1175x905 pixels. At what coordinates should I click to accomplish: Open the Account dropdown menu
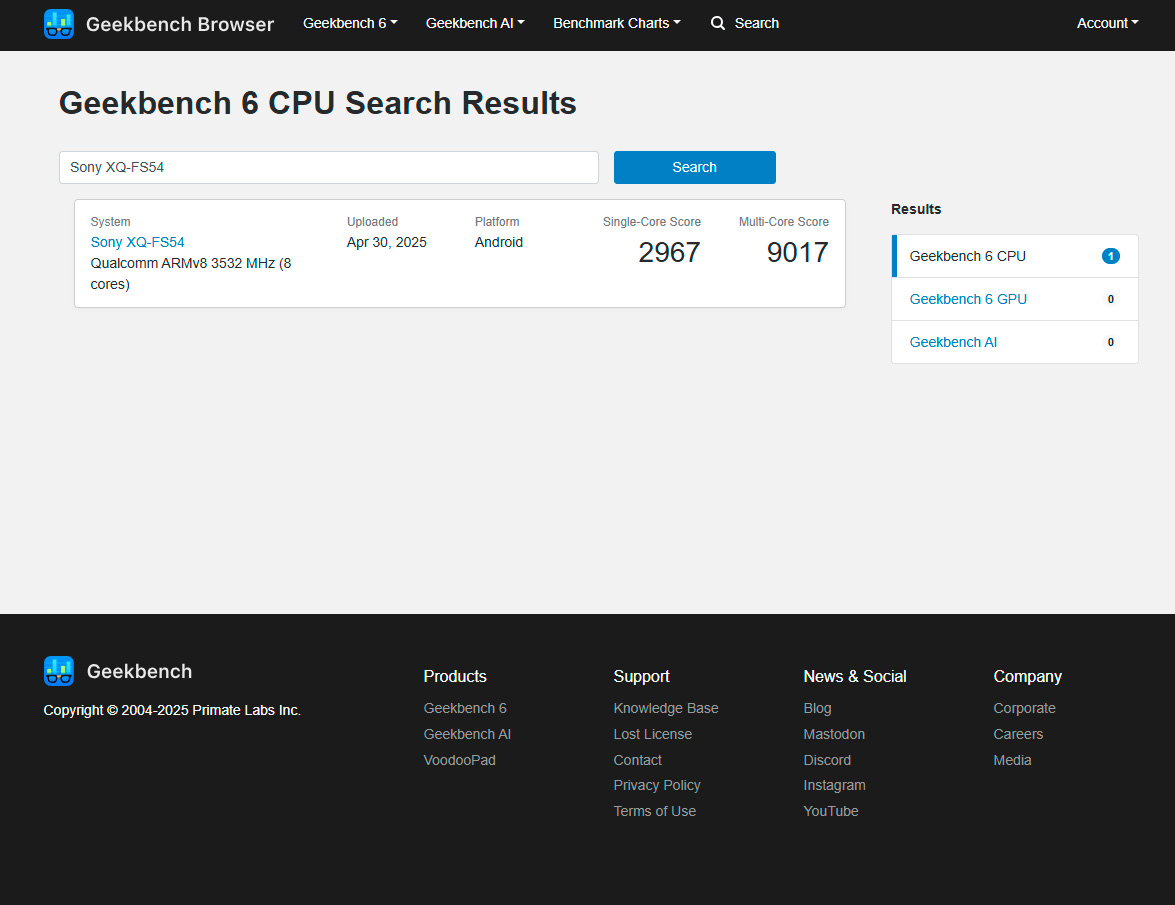1108,23
